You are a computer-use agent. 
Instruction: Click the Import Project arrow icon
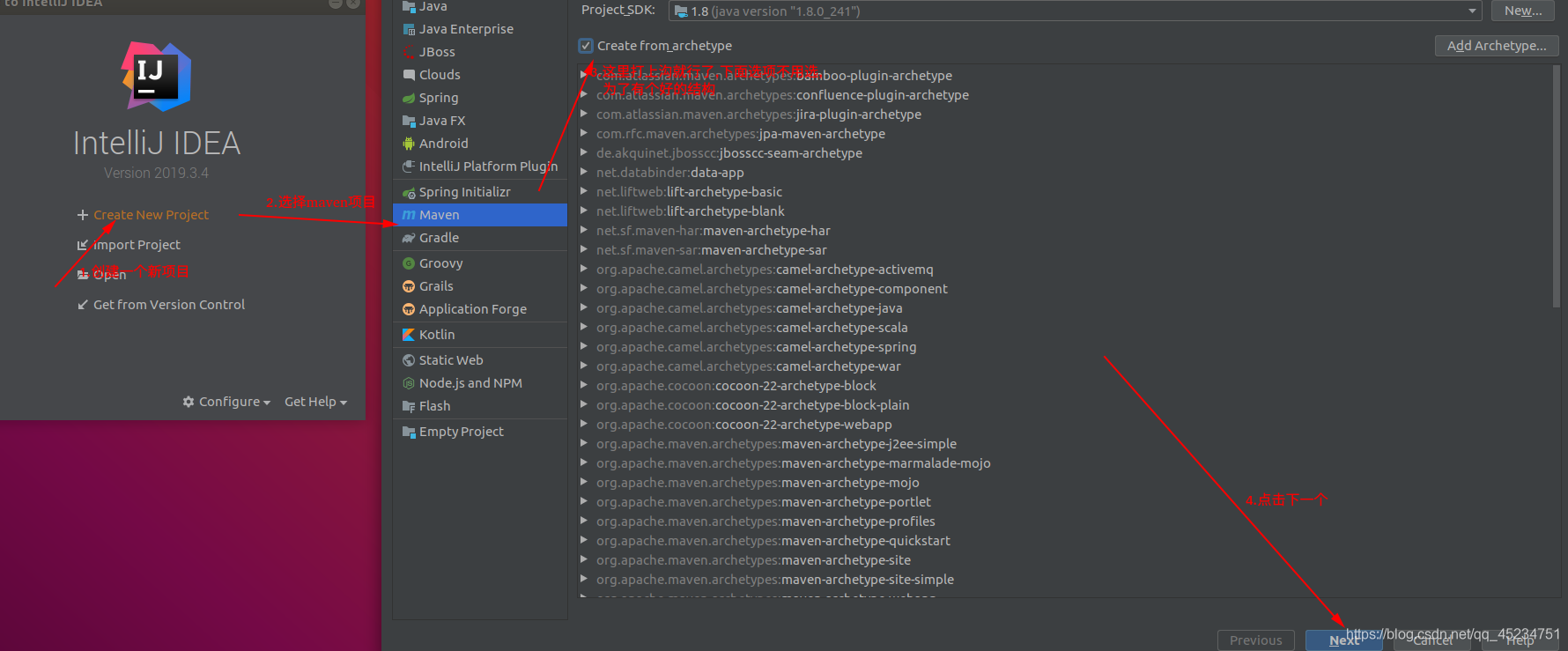(x=83, y=245)
